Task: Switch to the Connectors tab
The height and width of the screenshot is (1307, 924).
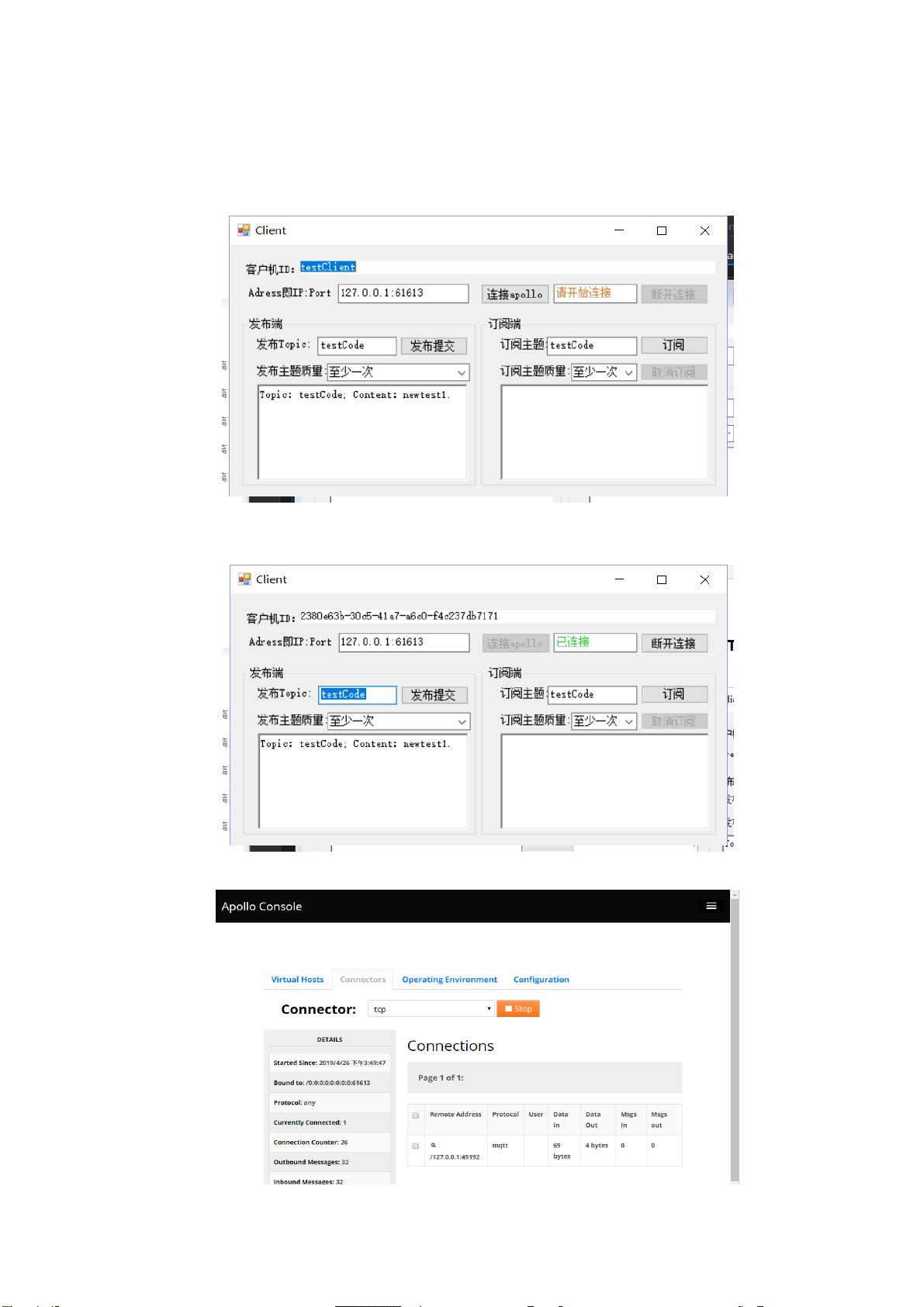Action: [362, 979]
